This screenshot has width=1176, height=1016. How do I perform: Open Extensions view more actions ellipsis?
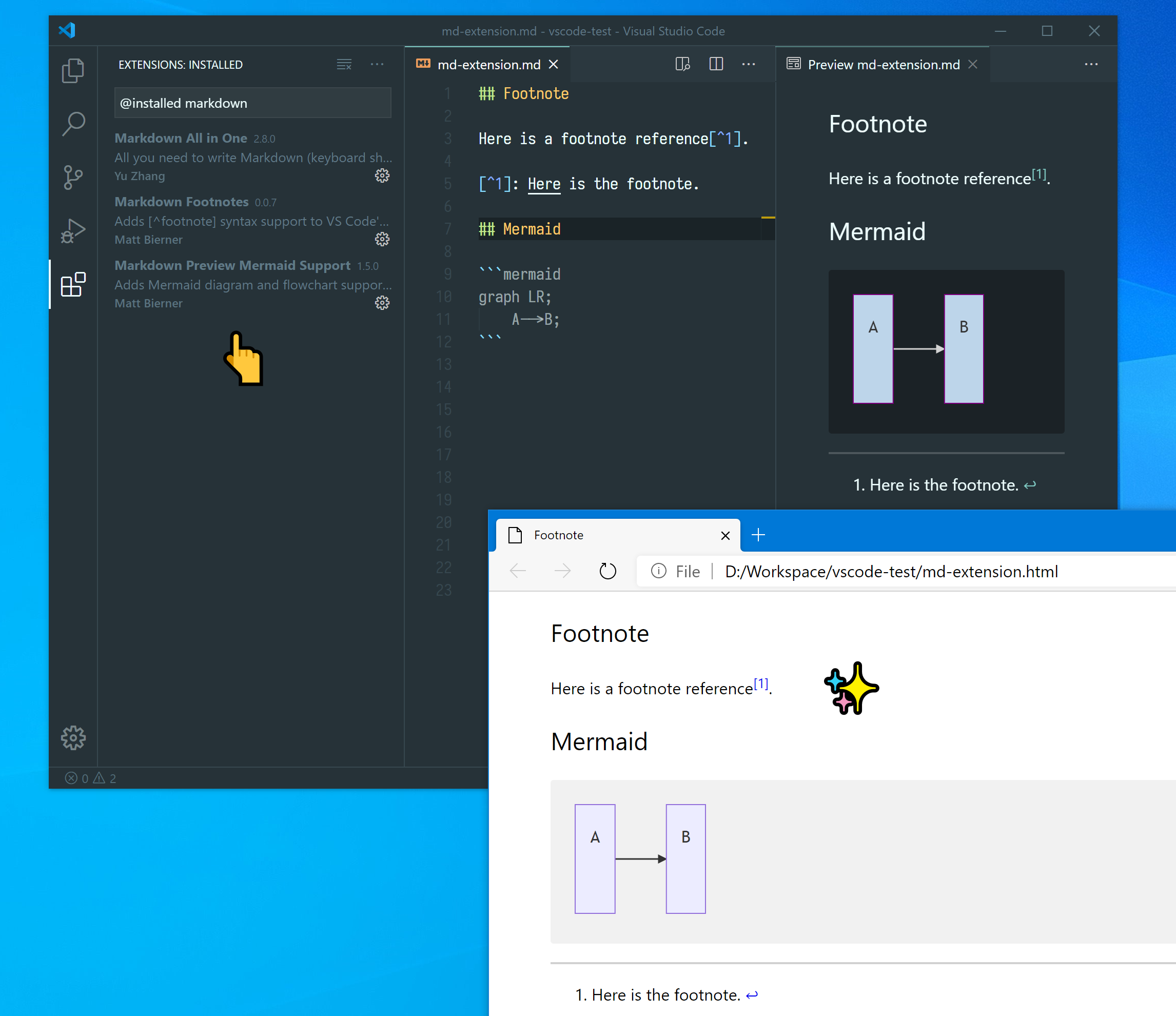coord(377,65)
